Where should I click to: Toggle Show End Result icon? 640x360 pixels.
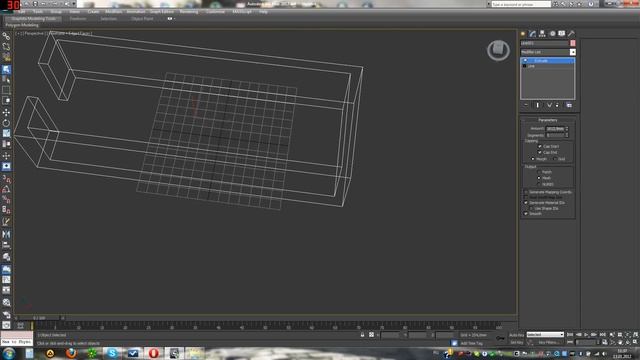(x=538, y=105)
